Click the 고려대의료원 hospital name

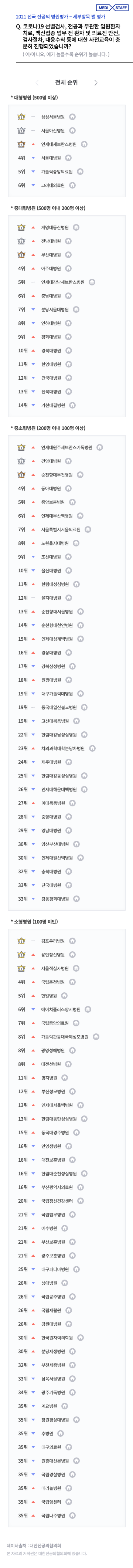click(53, 186)
